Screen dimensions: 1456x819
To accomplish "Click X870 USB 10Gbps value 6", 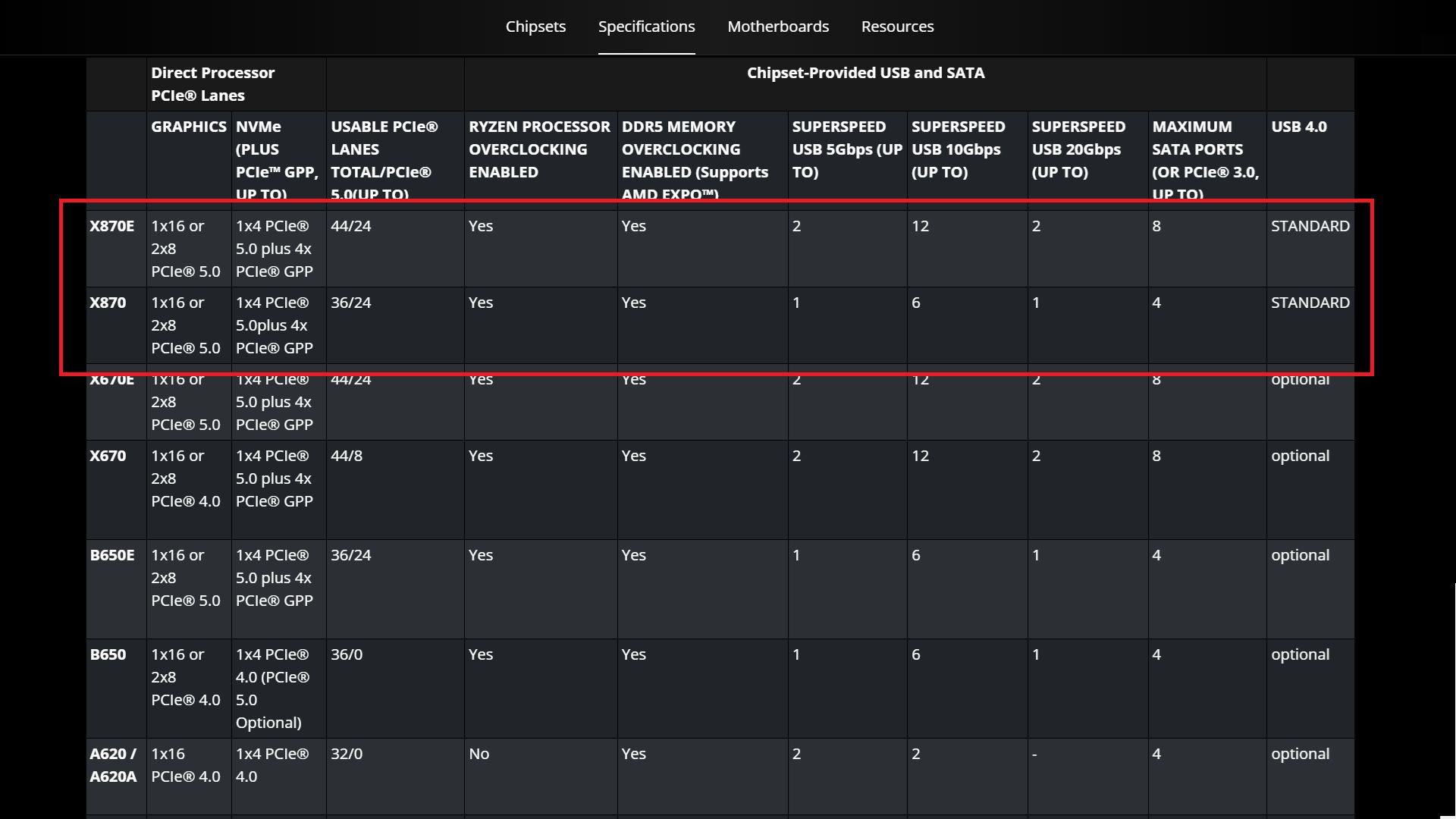I will point(916,303).
